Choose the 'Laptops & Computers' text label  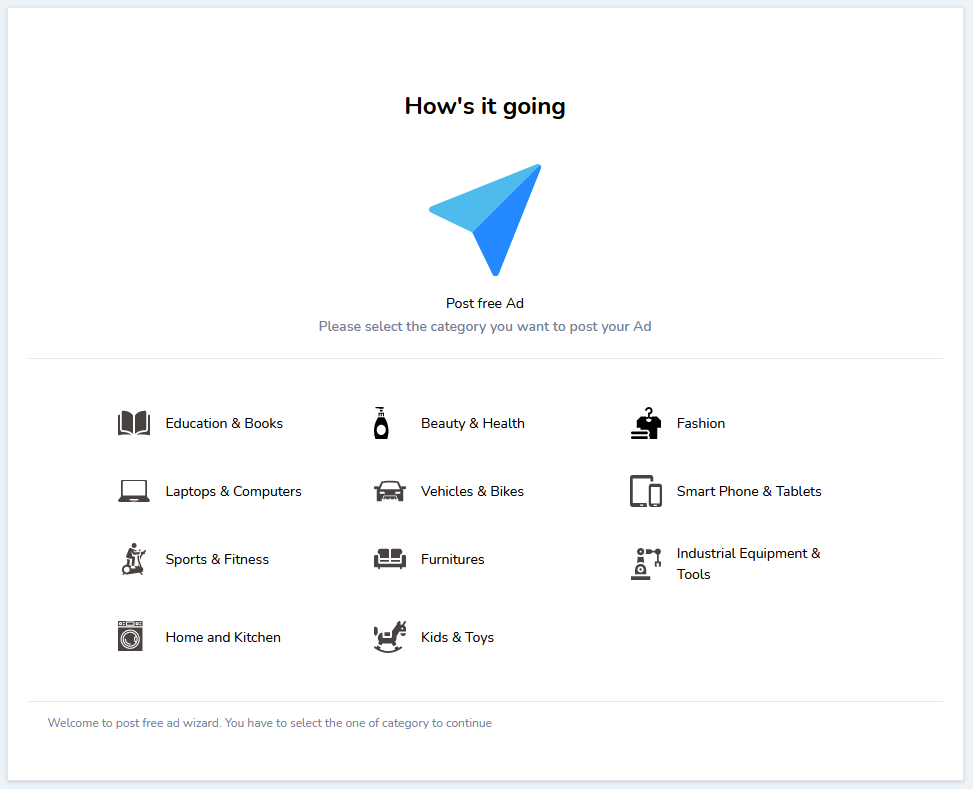tap(233, 491)
